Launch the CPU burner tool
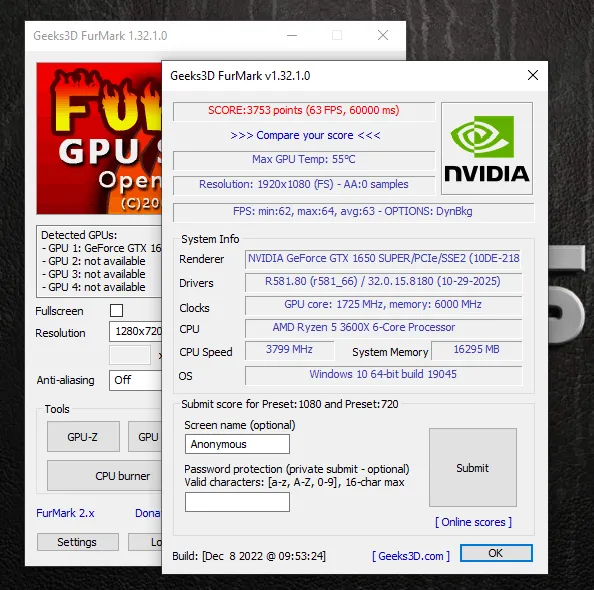Viewport: 594px width, 590px height. [x=105, y=476]
